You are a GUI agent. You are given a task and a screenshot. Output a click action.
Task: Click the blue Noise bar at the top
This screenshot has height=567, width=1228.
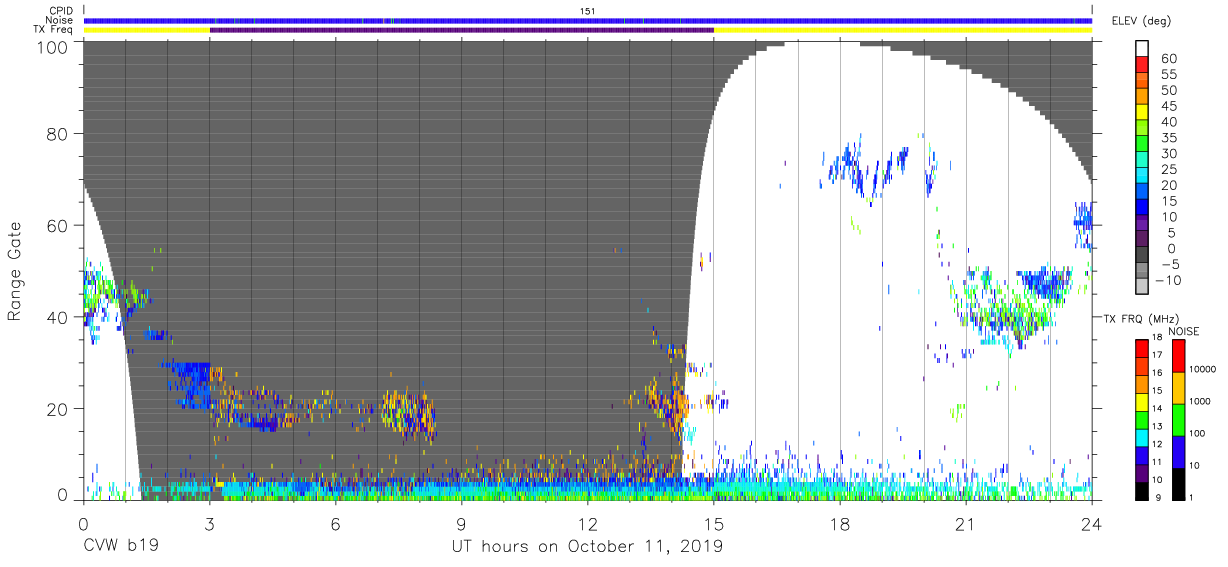pos(588,20)
